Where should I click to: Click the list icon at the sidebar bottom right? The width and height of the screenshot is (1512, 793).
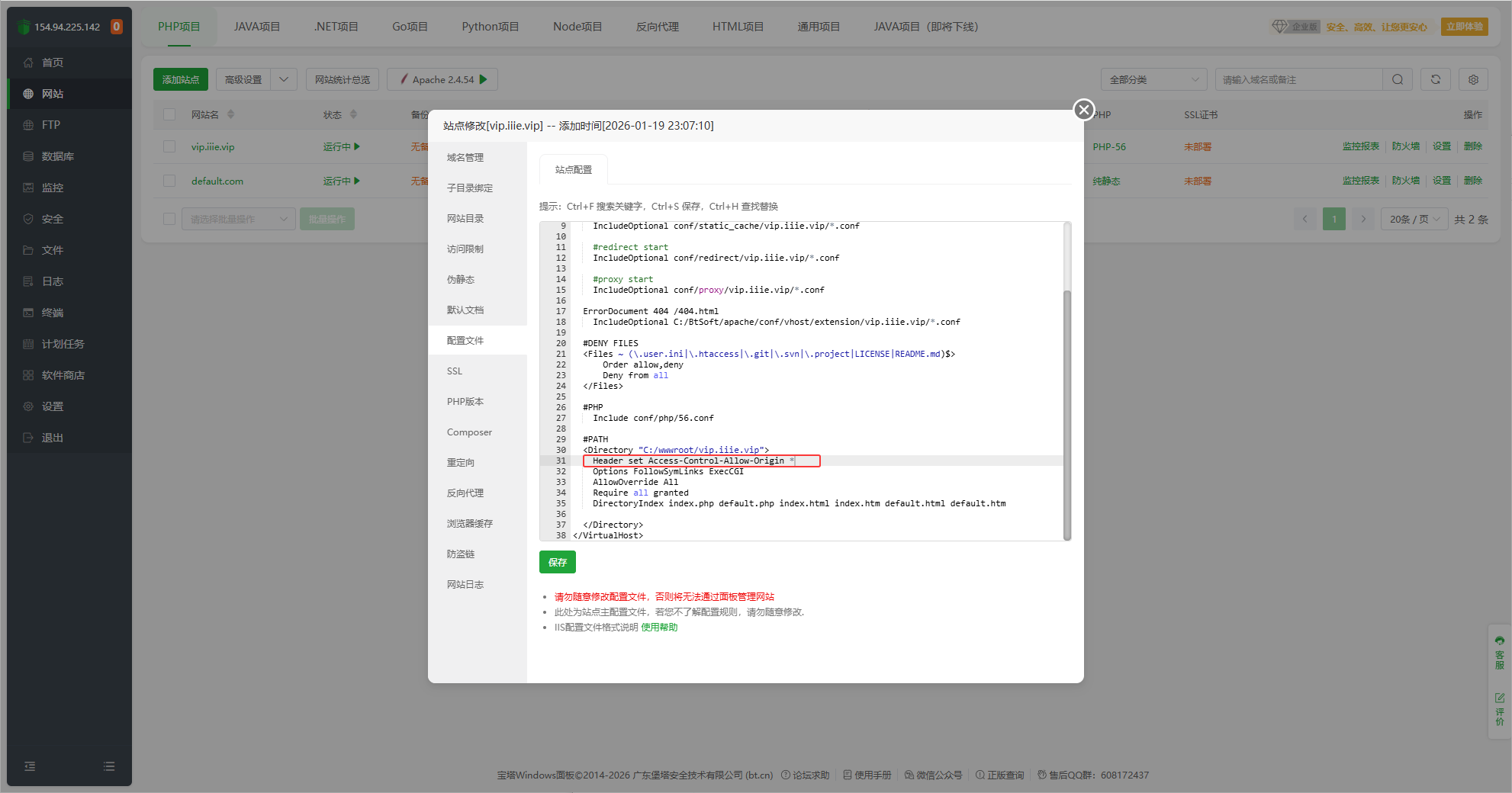pos(109,766)
